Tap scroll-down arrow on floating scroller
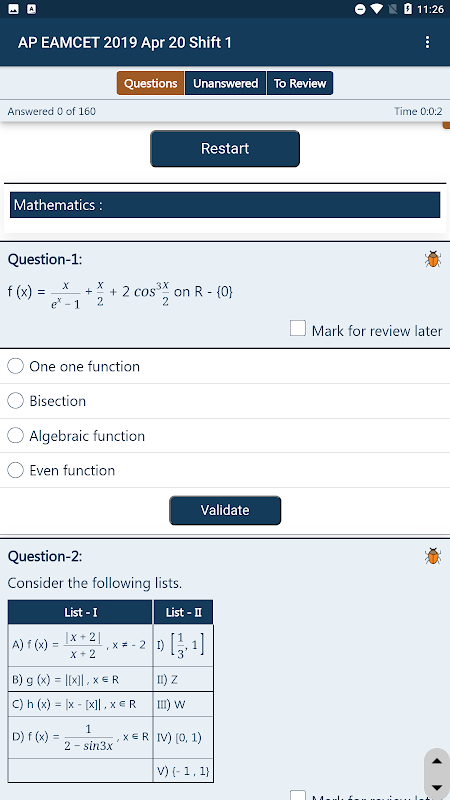Viewport: 450px width, 800px height. click(x=437, y=788)
